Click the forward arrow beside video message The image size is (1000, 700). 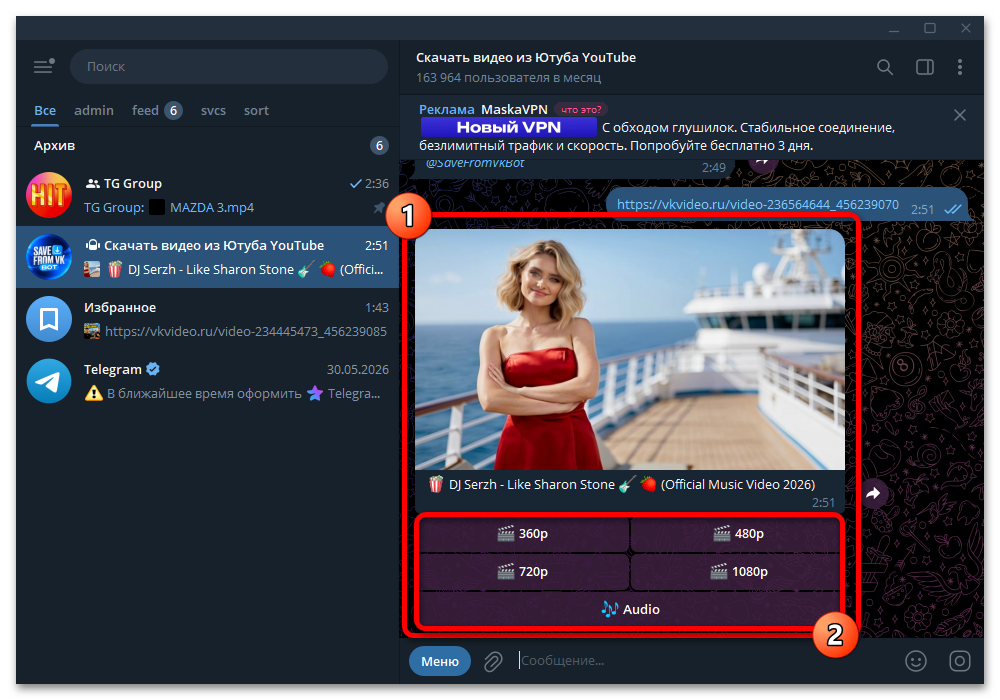[x=873, y=493]
